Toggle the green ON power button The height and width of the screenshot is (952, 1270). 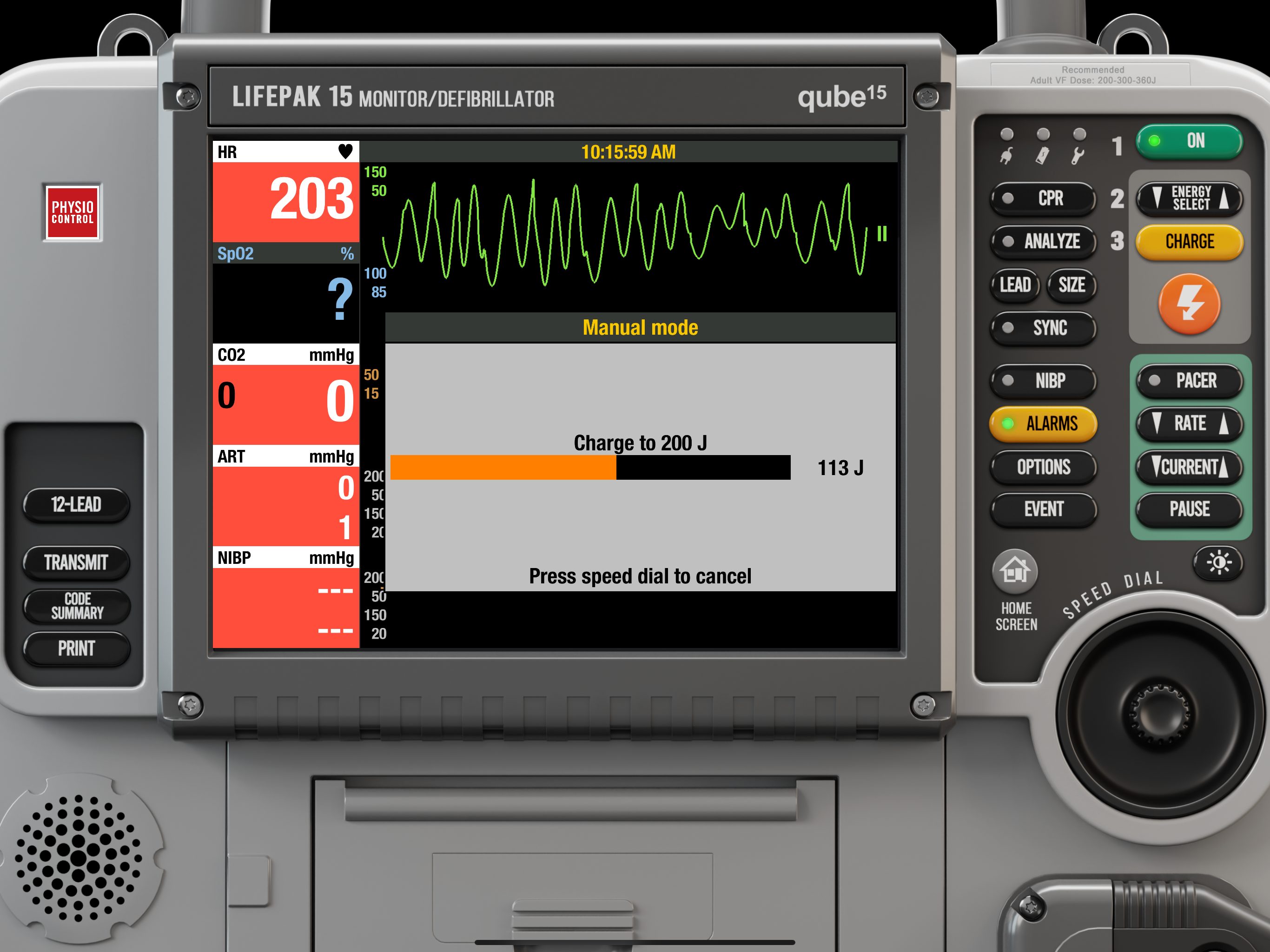click(1189, 141)
